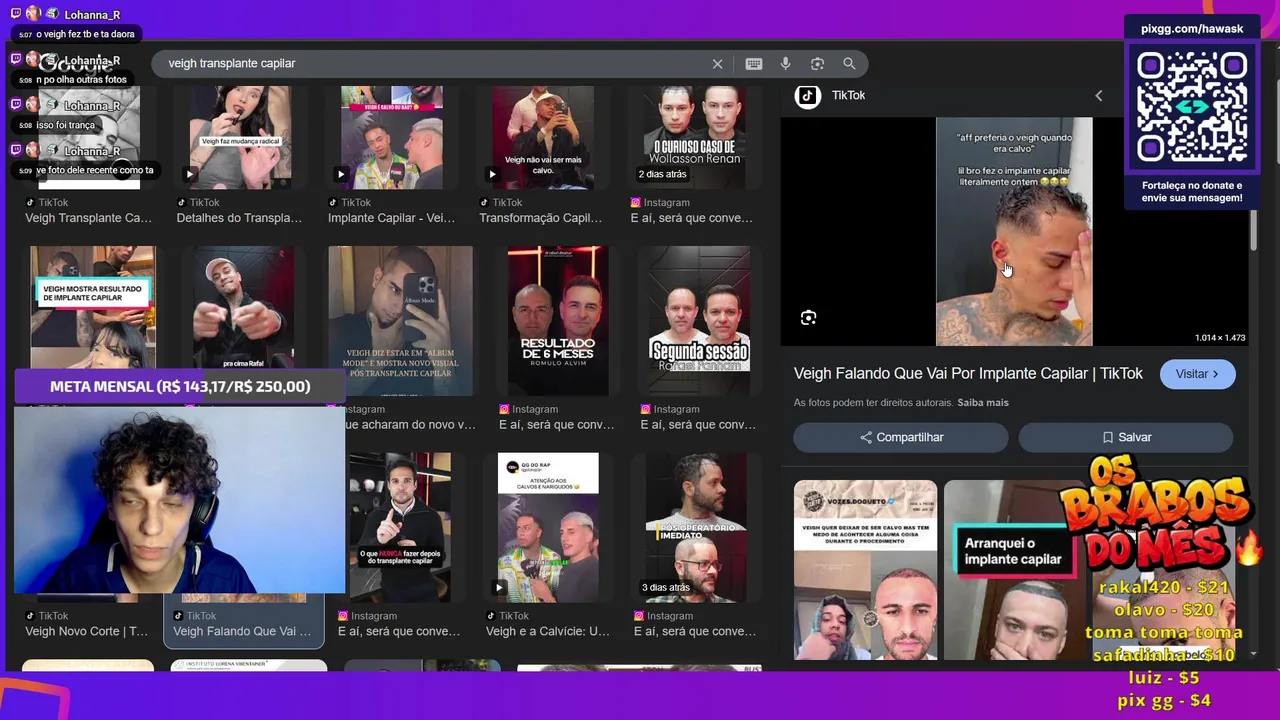Open 'O que NUNCA fazer depois do transplante' thumbnail
Image resolution: width=1280 pixels, height=720 pixels.
pyautogui.click(x=400, y=527)
